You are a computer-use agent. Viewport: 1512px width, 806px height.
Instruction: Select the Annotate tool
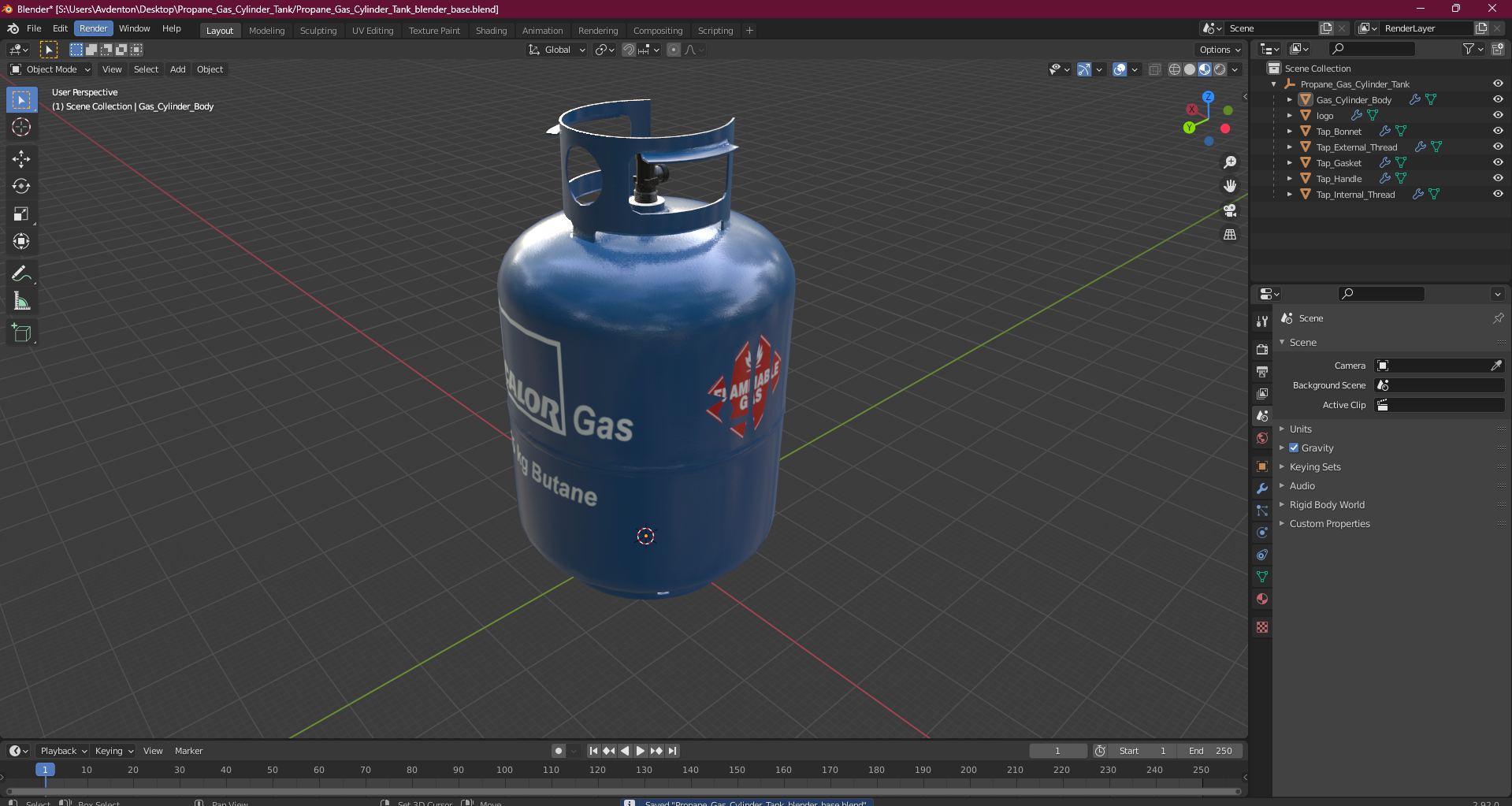pos(21,273)
